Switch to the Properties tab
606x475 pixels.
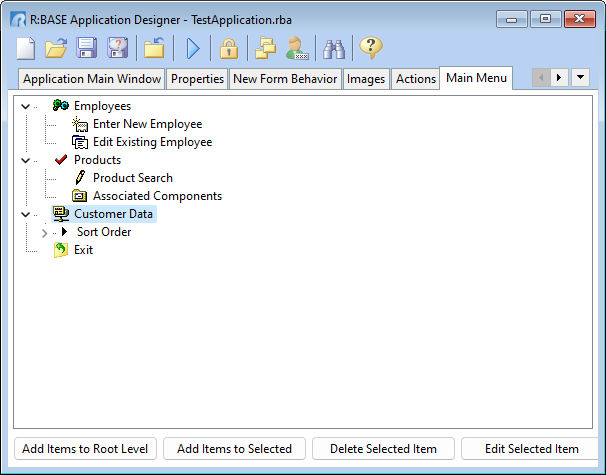(197, 79)
